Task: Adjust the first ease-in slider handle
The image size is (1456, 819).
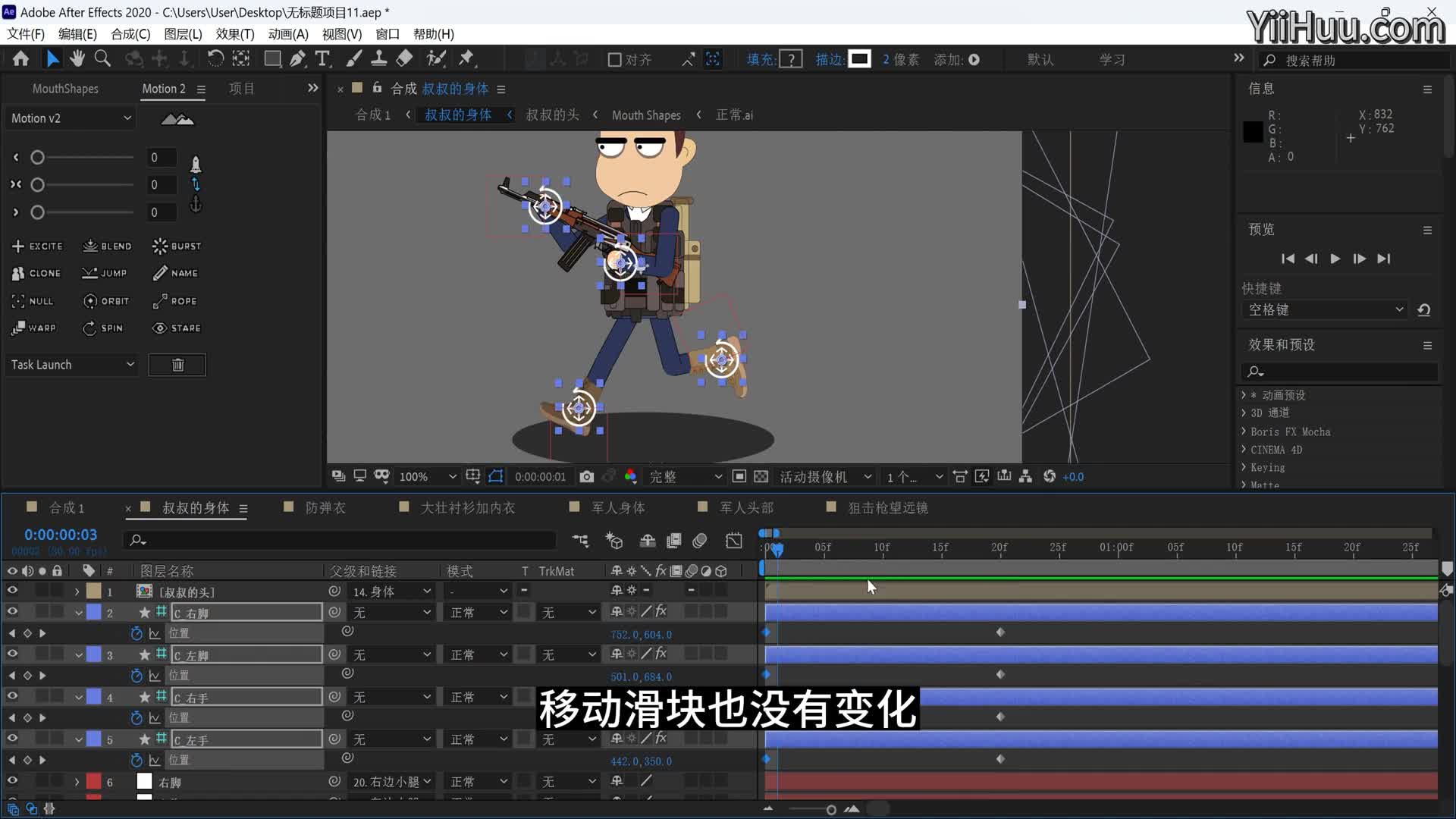Action: (37, 157)
